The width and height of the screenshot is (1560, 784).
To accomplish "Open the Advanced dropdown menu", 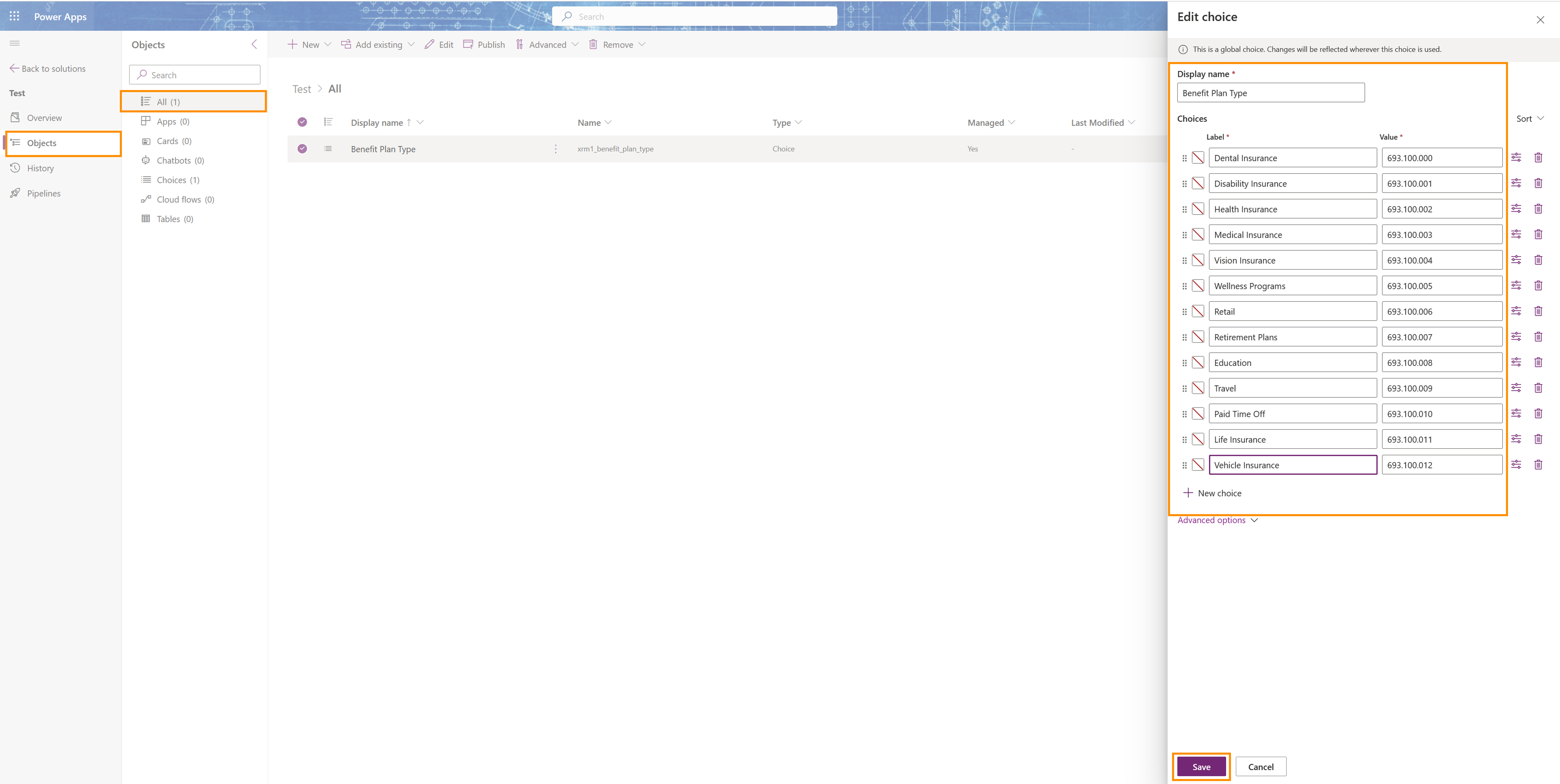I will (547, 44).
